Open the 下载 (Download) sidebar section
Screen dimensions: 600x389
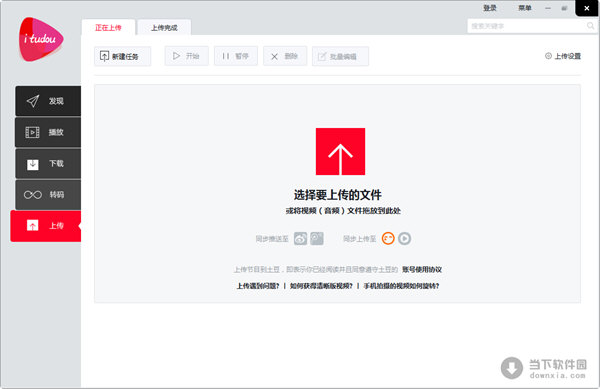[48, 164]
